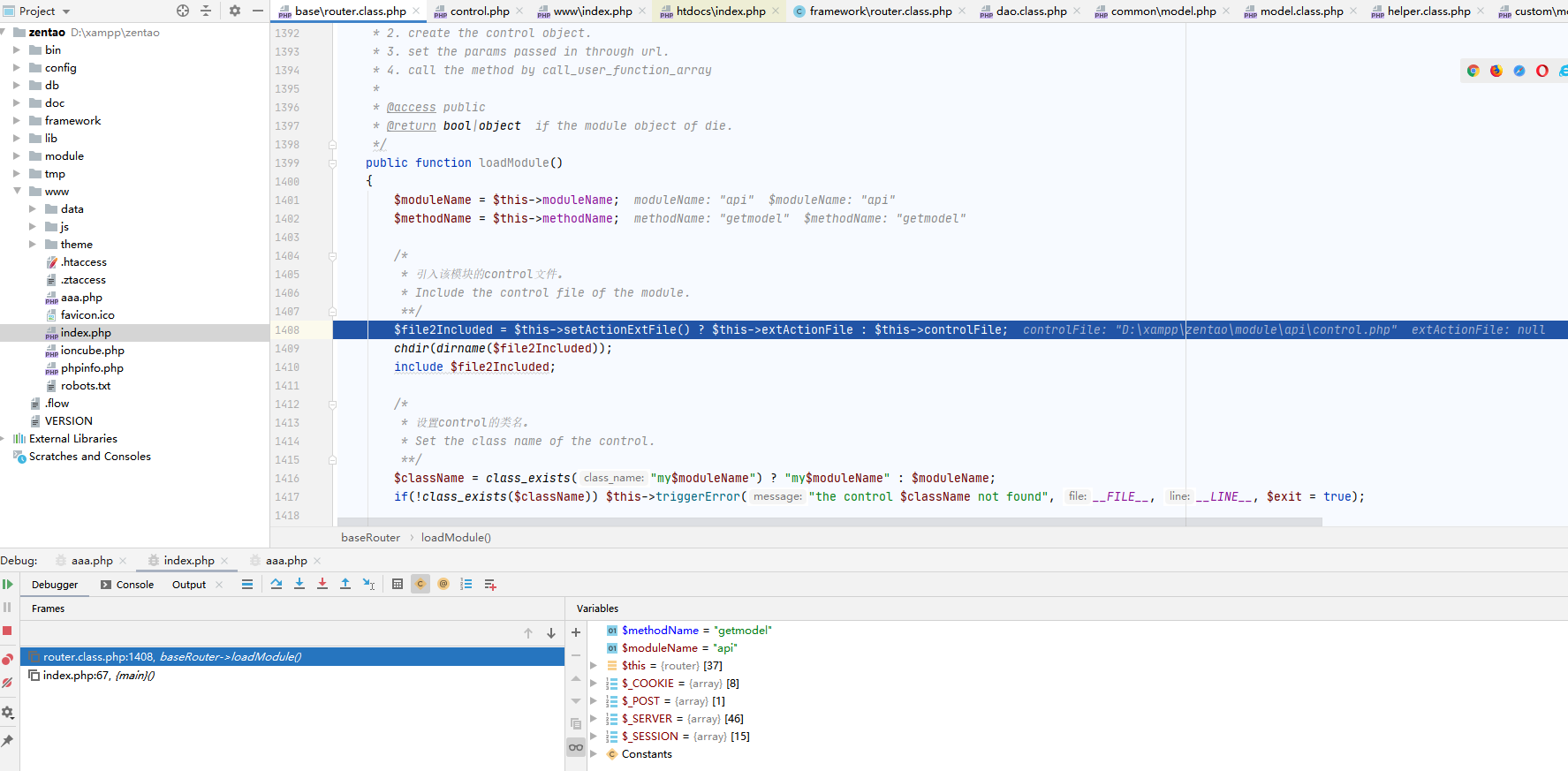1568x771 pixels.
Task: Switch to the control.php editor tab
Action: pyautogui.click(x=479, y=11)
